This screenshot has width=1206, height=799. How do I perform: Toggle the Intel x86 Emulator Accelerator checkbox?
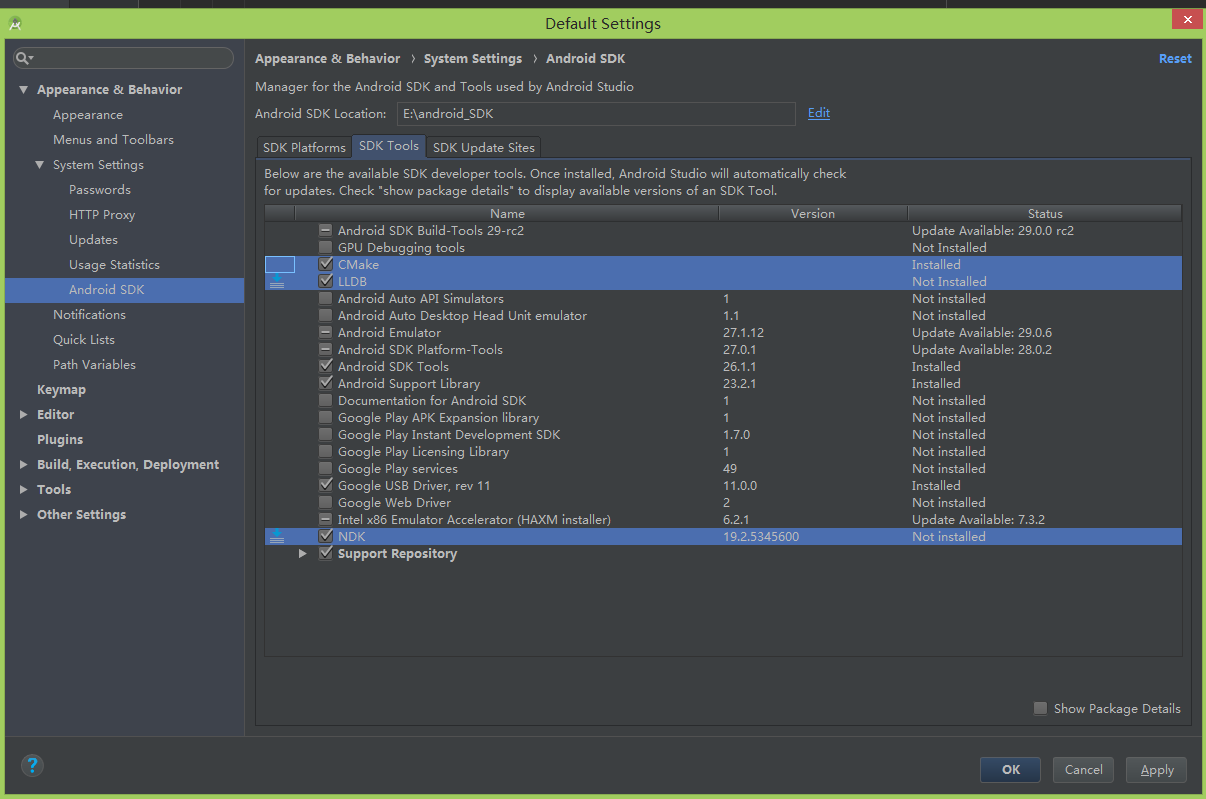[x=325, y=520]
